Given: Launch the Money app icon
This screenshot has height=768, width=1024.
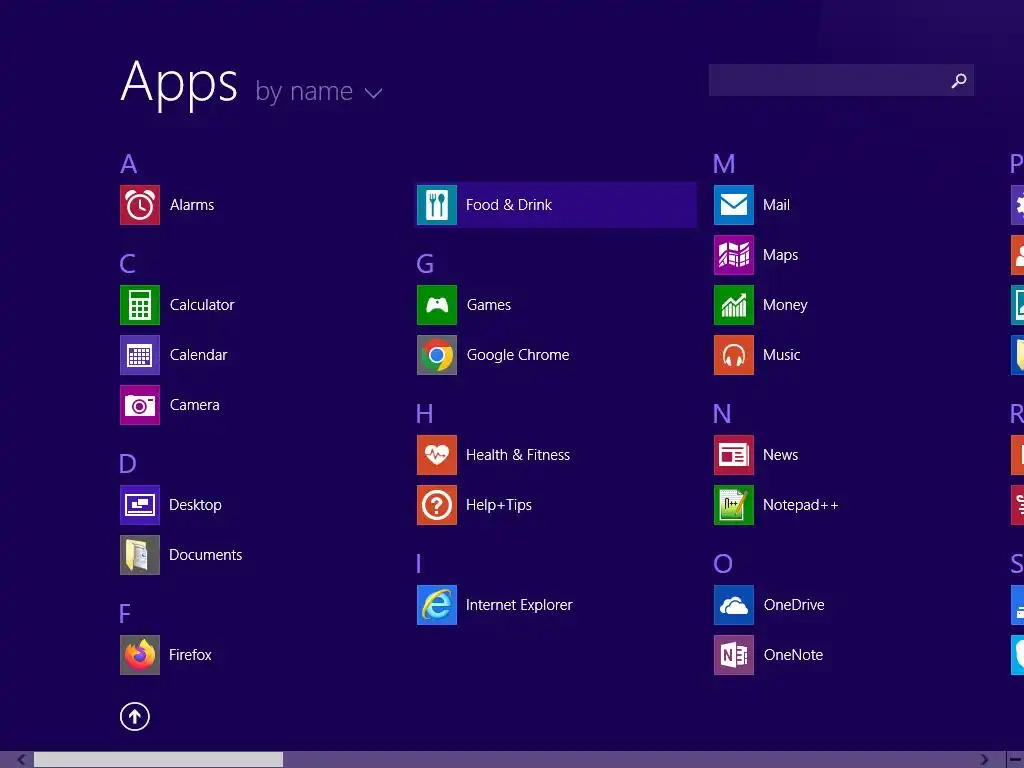Looking at the screenshot, I should (734, 305).
